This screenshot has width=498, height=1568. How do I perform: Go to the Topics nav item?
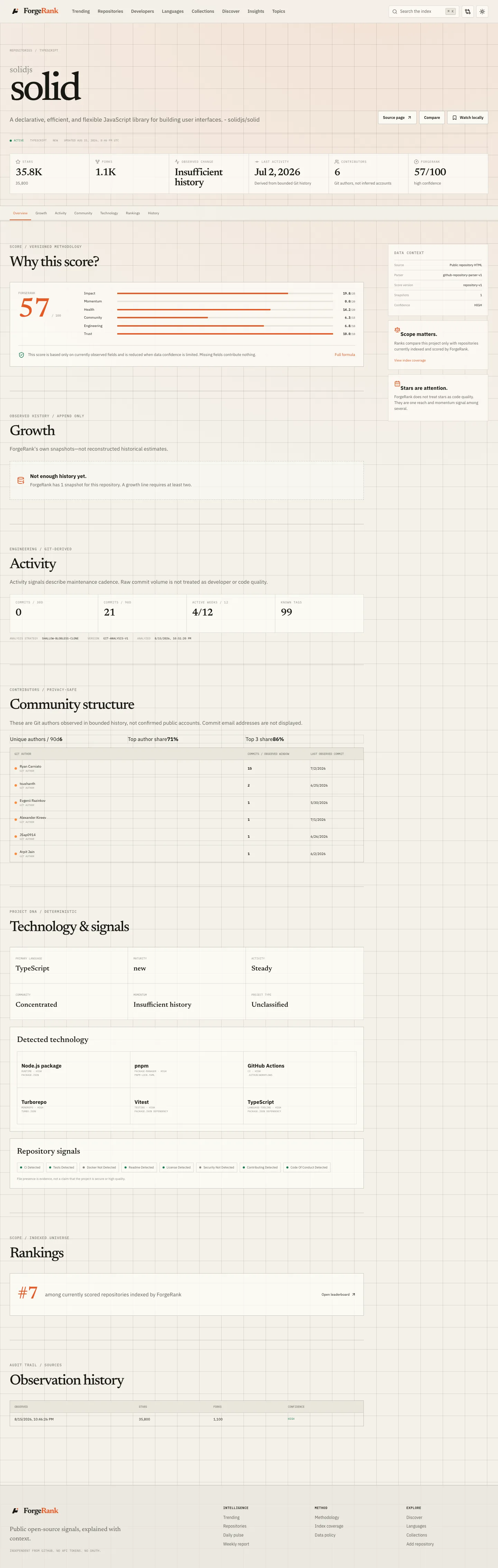click(278, 11)
